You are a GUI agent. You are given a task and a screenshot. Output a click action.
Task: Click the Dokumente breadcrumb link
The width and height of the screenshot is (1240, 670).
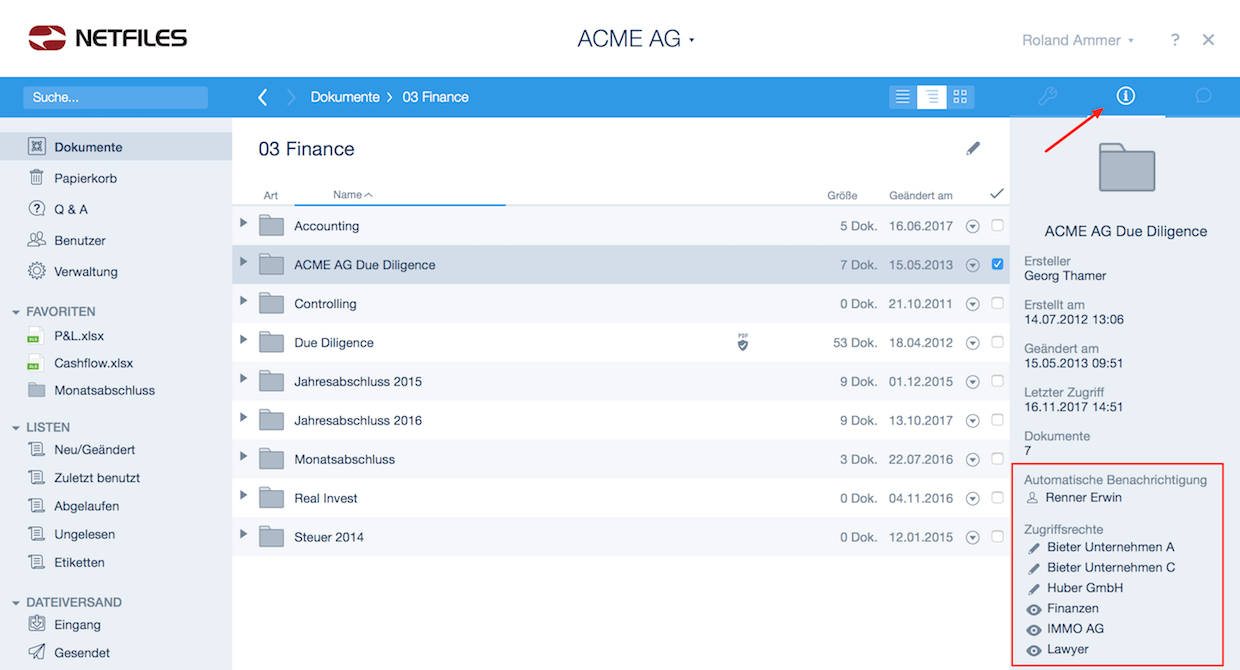click(x=345, y=97)
